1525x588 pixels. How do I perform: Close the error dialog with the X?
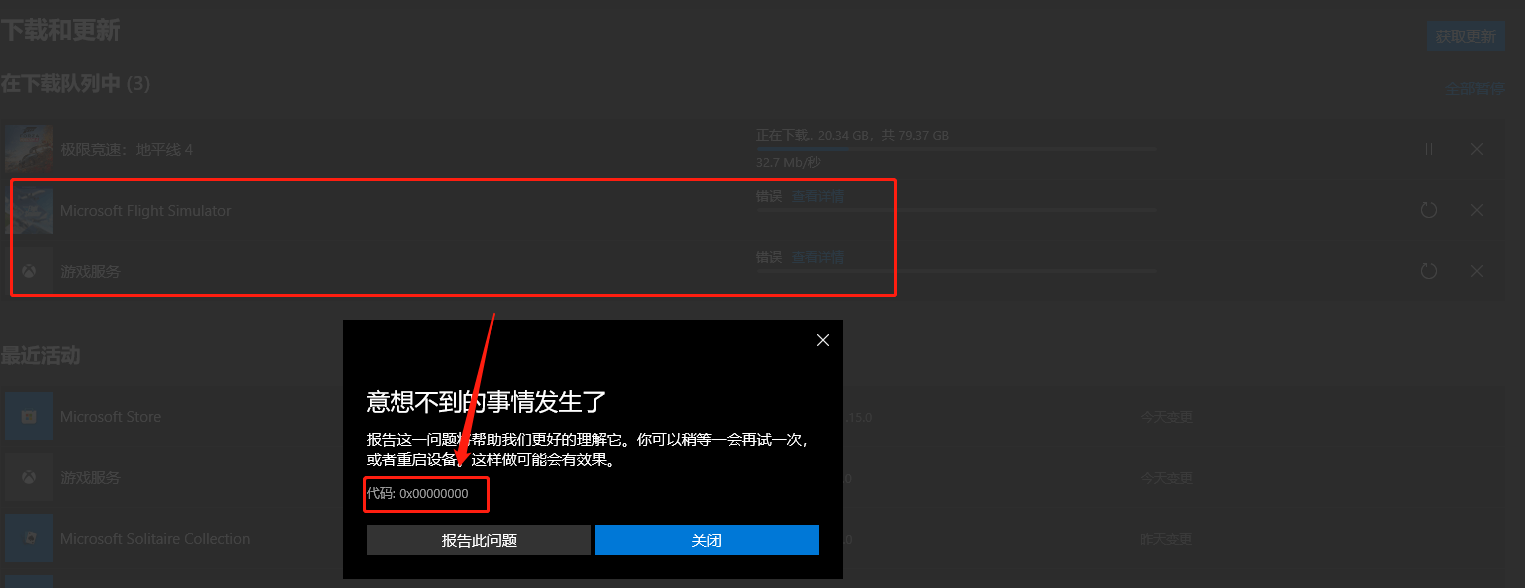point(823,340)
